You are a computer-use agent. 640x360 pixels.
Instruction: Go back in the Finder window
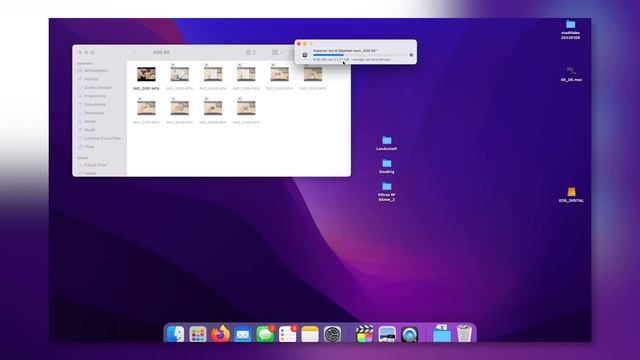point(136,52)
